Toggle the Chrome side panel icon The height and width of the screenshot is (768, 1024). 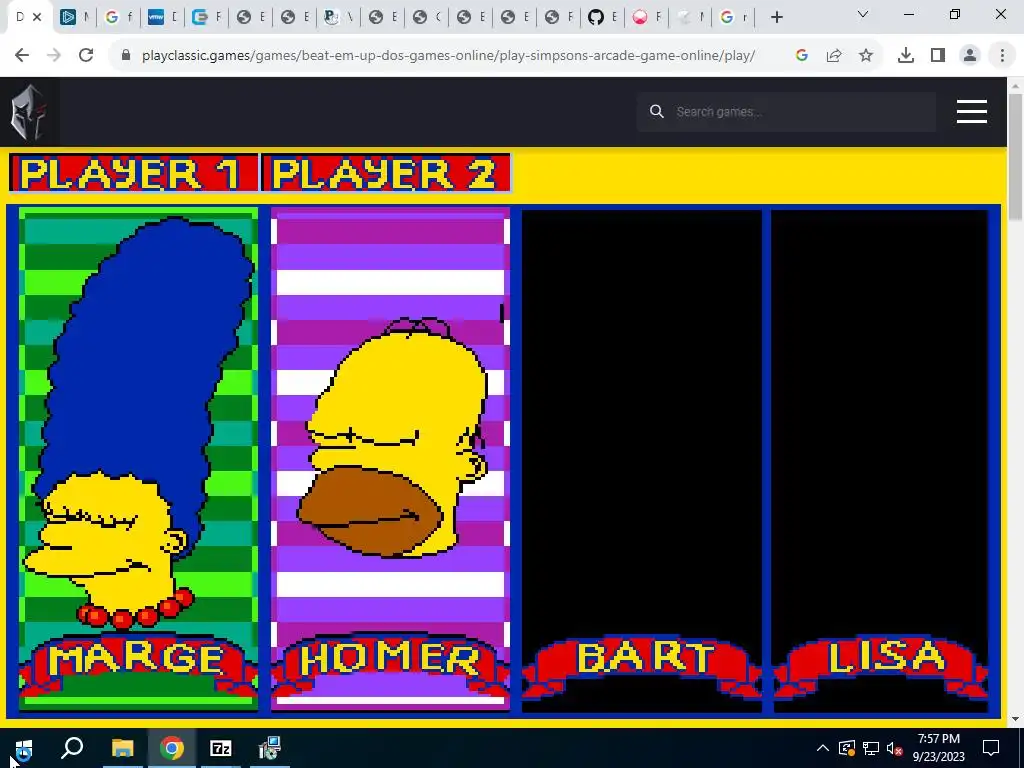point(938,56)
